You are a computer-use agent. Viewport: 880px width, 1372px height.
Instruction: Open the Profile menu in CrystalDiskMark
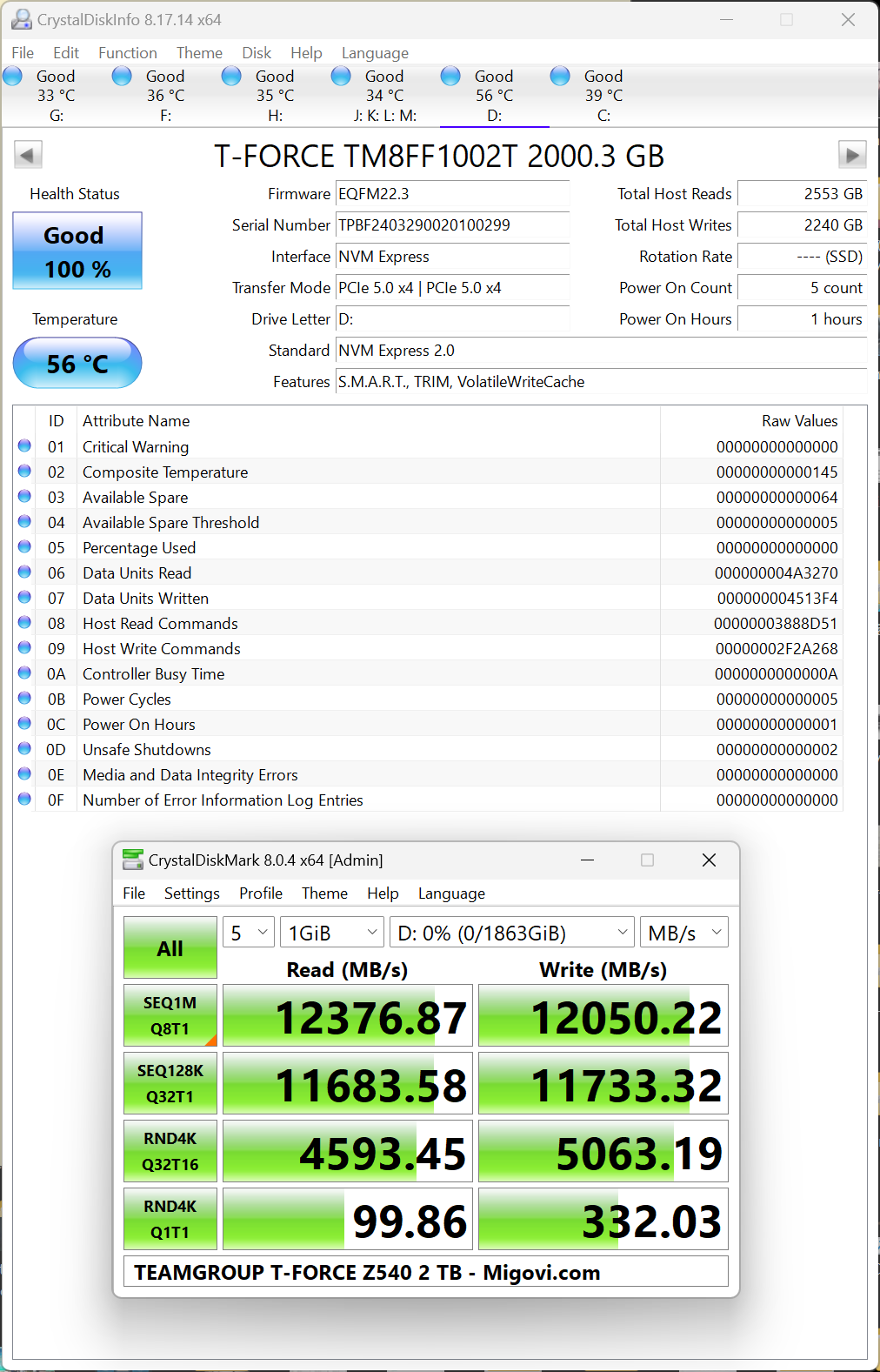(261, 893)
